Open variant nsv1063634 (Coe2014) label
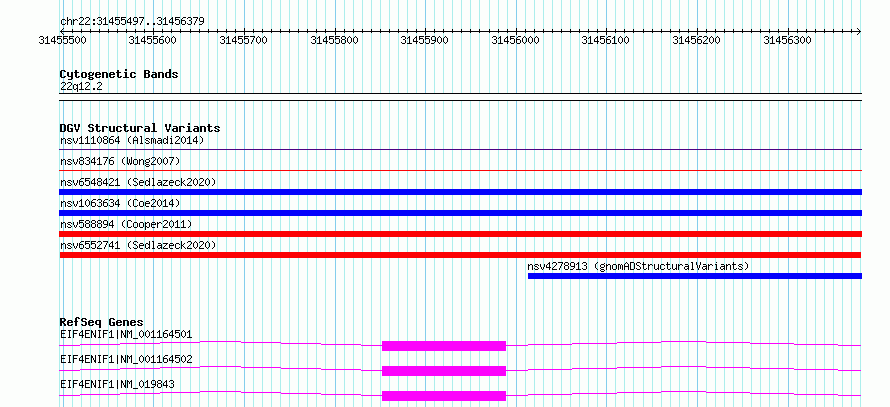890x407 pixels. pos(120,203)
